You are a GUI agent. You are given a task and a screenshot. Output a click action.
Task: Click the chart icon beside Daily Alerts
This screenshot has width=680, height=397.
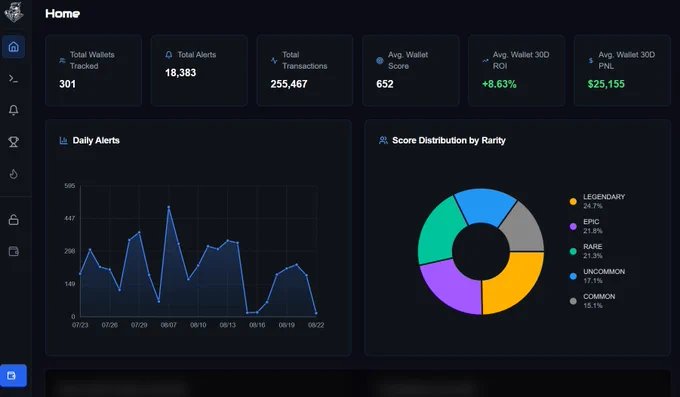click(63, 140)
